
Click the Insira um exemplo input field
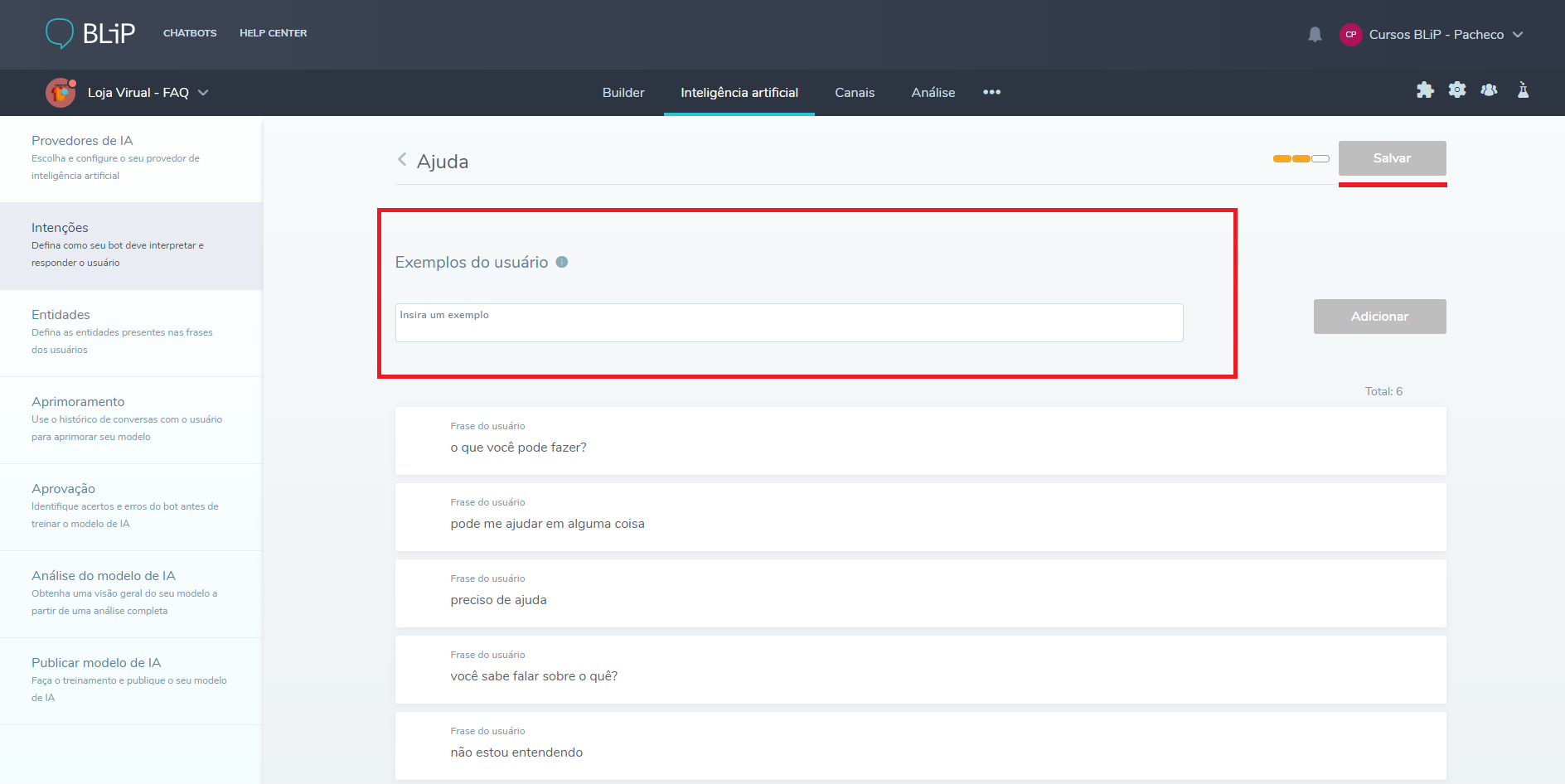788,322
